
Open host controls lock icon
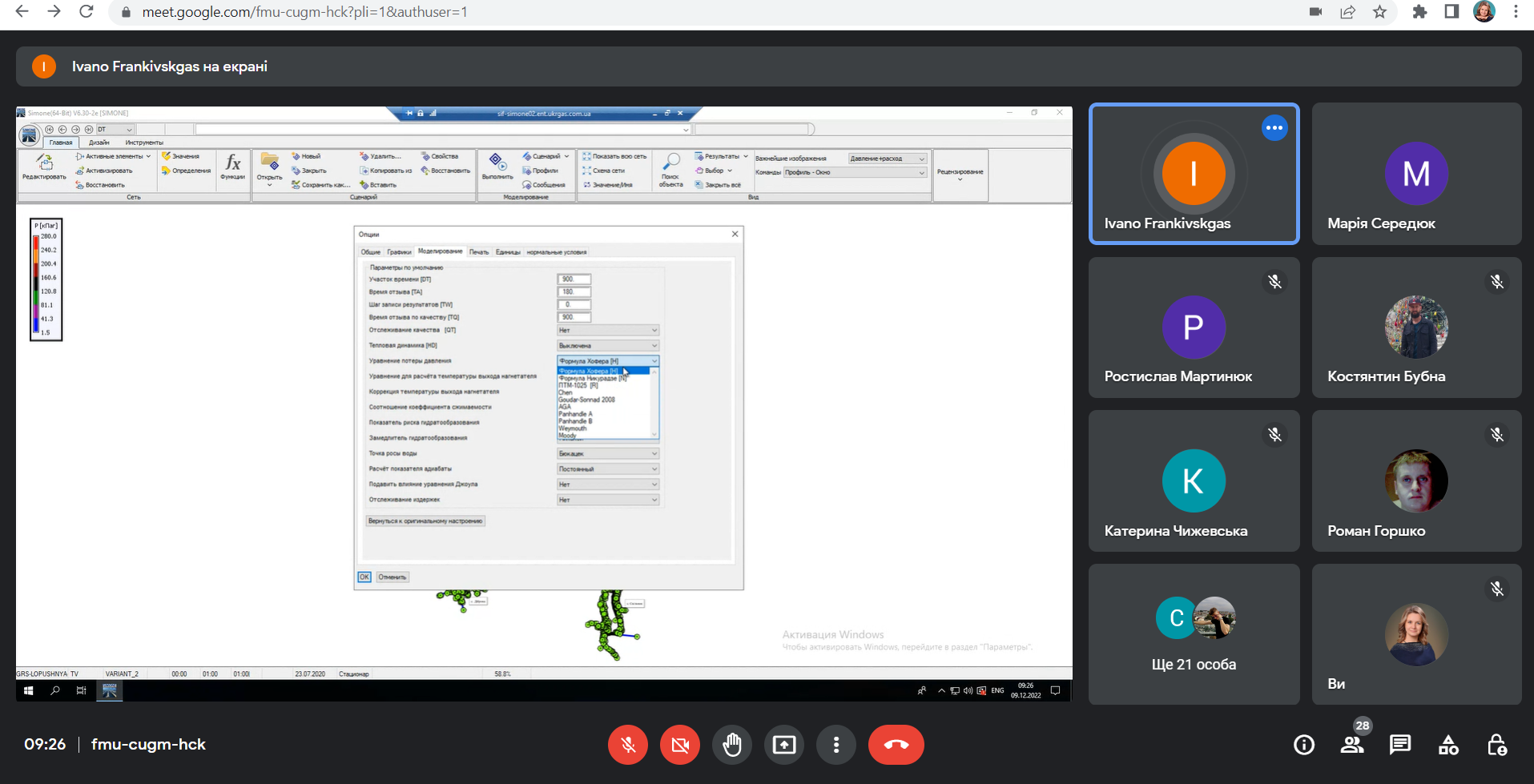(x=1496, y=745)
